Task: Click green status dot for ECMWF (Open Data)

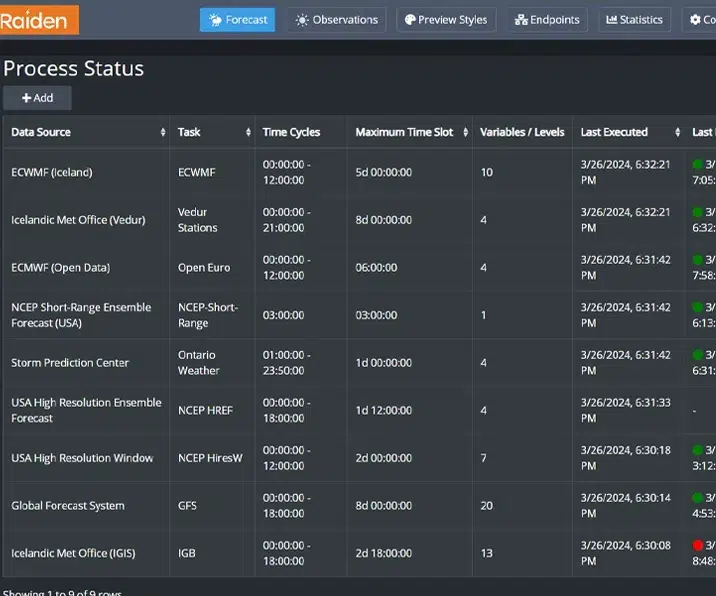Action: pyautogui.click(x=698, y=260)
